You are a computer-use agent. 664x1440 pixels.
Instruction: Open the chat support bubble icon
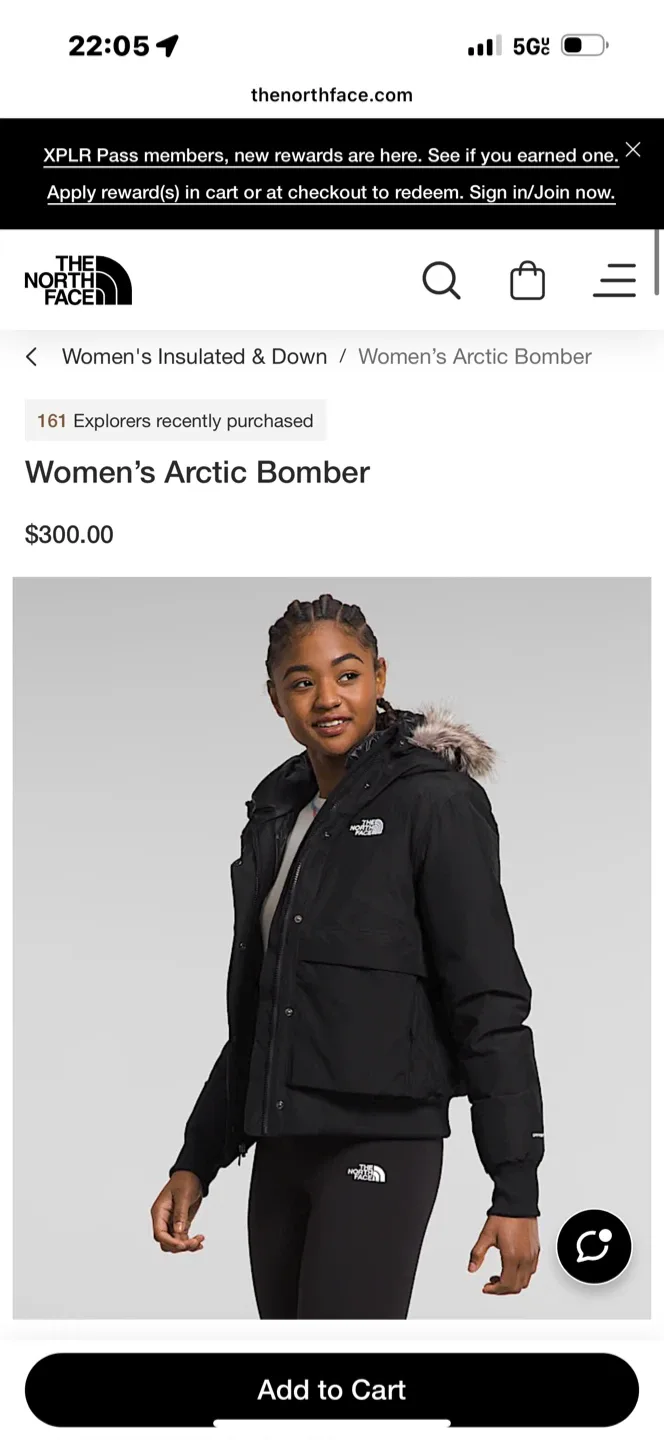(x=594, y=1246)
